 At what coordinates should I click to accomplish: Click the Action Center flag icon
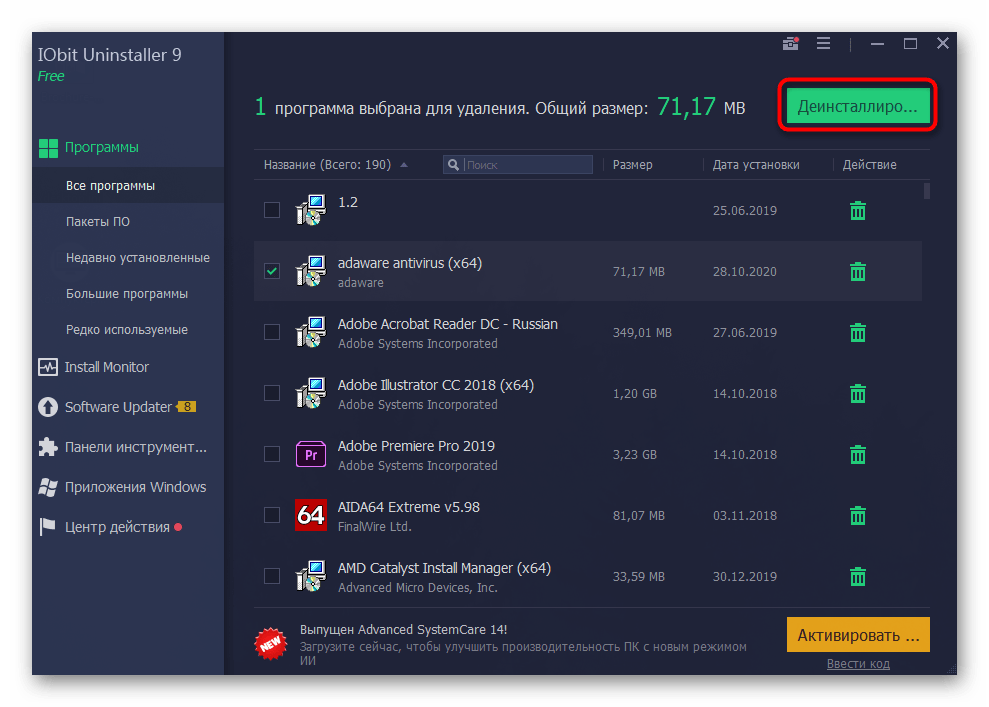click(47, 527)
